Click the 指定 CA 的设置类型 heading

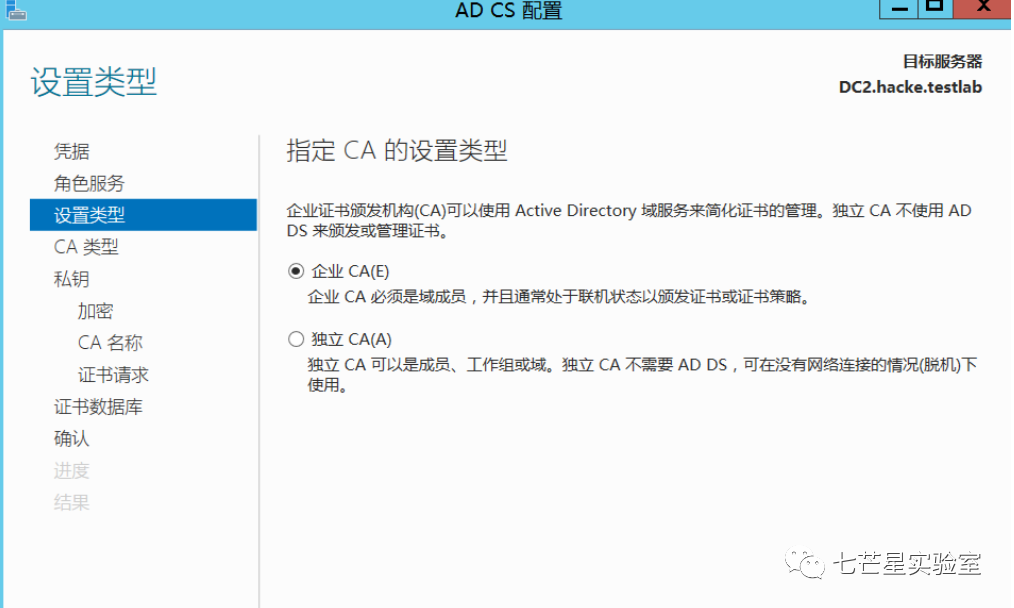tap(396, 150)
